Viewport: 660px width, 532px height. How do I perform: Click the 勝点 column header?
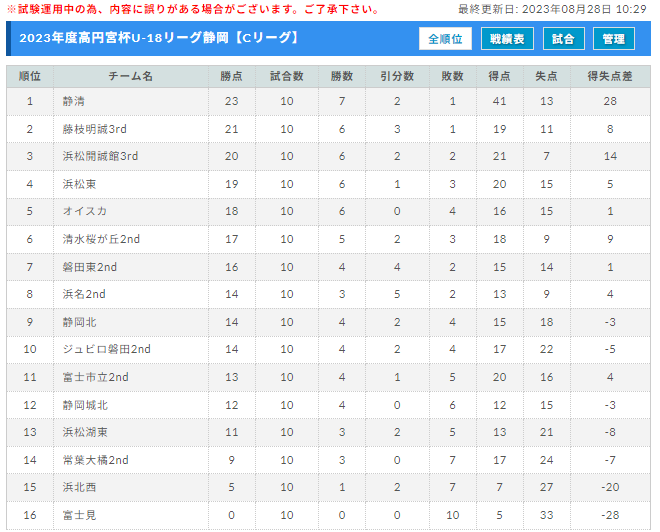(232, 76)
